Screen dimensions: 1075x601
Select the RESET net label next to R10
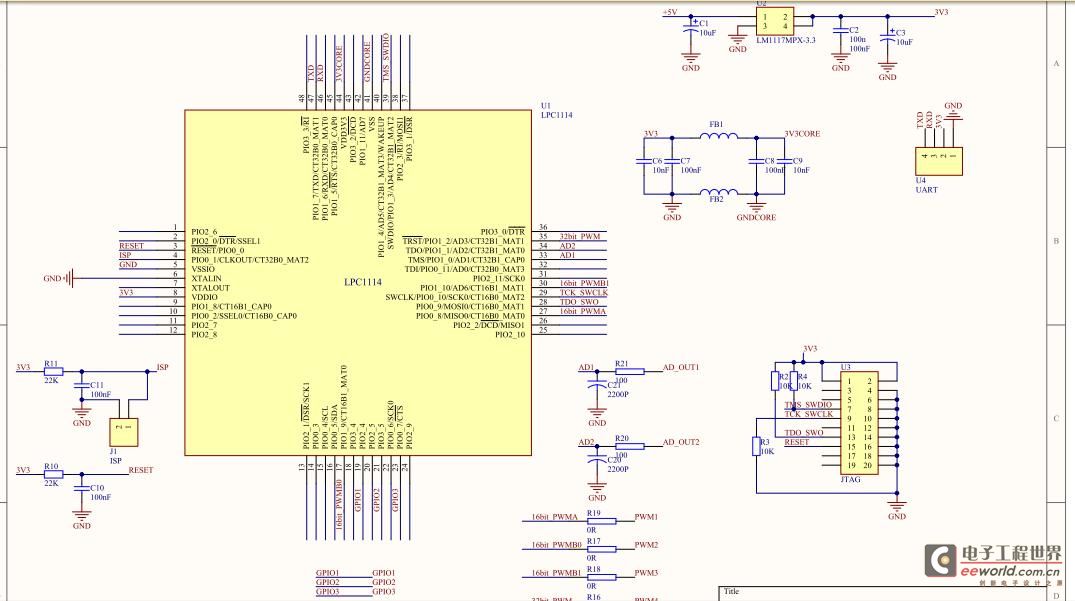click(141, 470)
